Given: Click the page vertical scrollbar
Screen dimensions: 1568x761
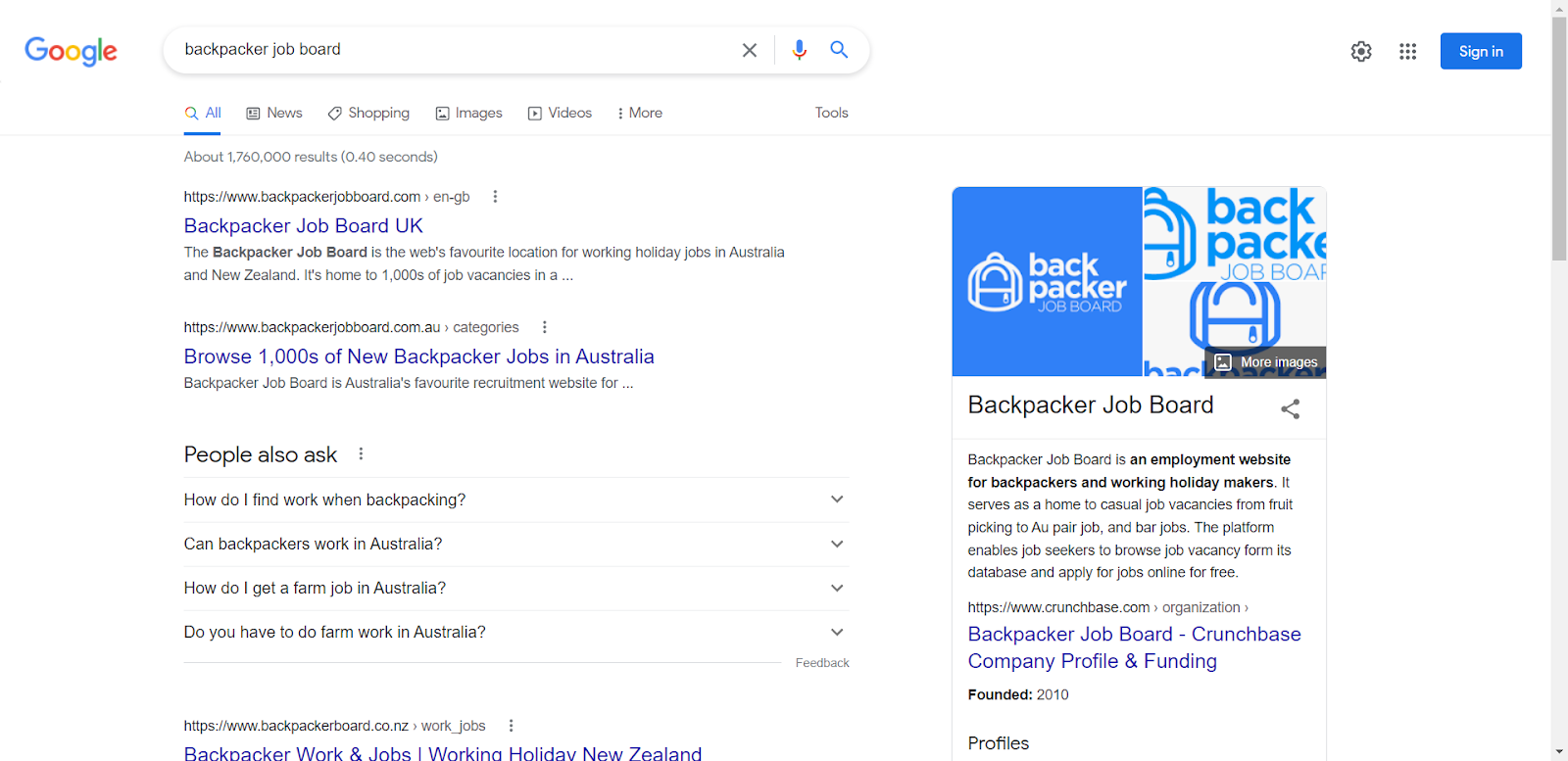Looking at the screenshot, I should pos(1559,137).
